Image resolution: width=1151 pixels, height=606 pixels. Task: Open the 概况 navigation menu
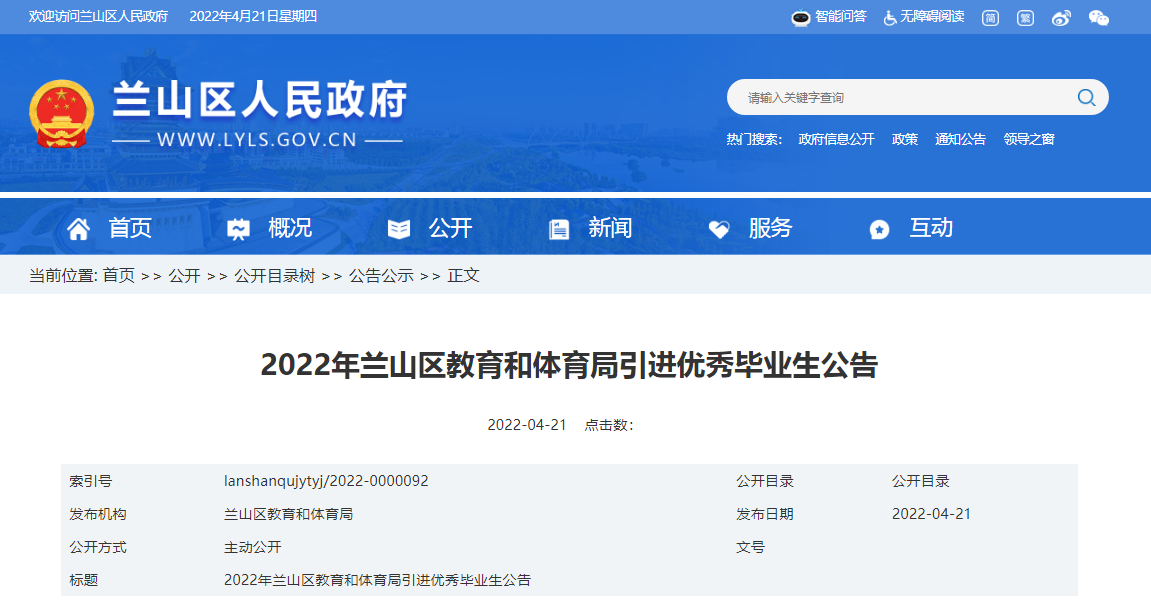pos(290,228)
